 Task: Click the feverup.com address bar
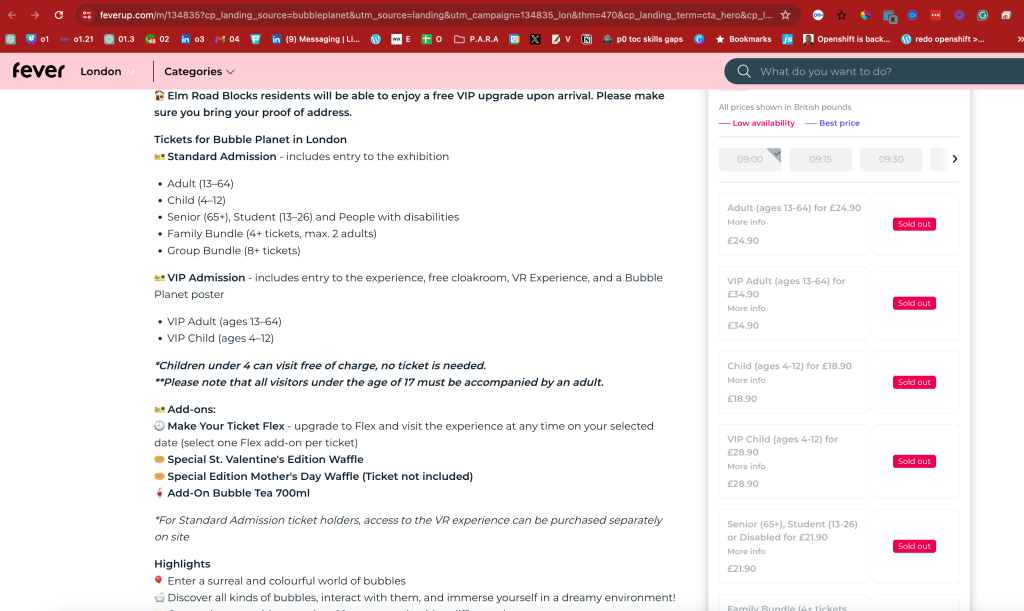[x=436, y=14]
